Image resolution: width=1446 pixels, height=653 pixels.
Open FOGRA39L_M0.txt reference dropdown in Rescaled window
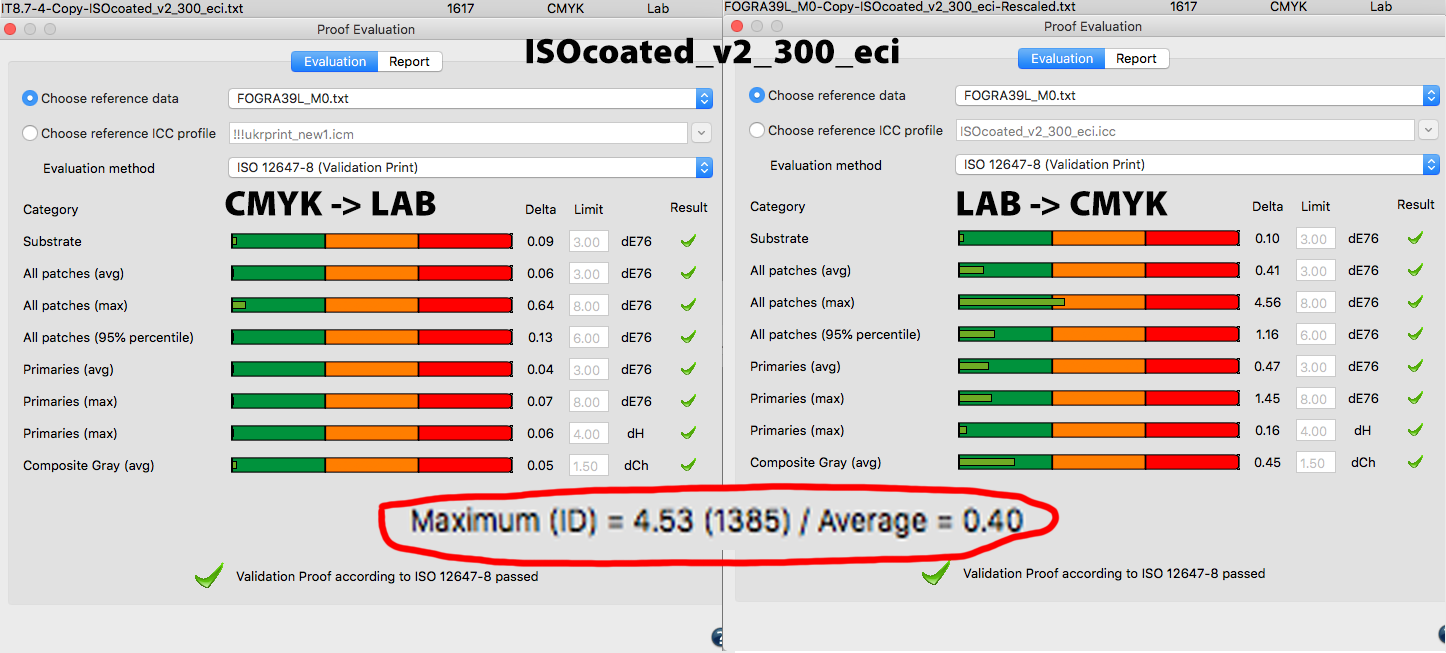(x=1197, y=95)
